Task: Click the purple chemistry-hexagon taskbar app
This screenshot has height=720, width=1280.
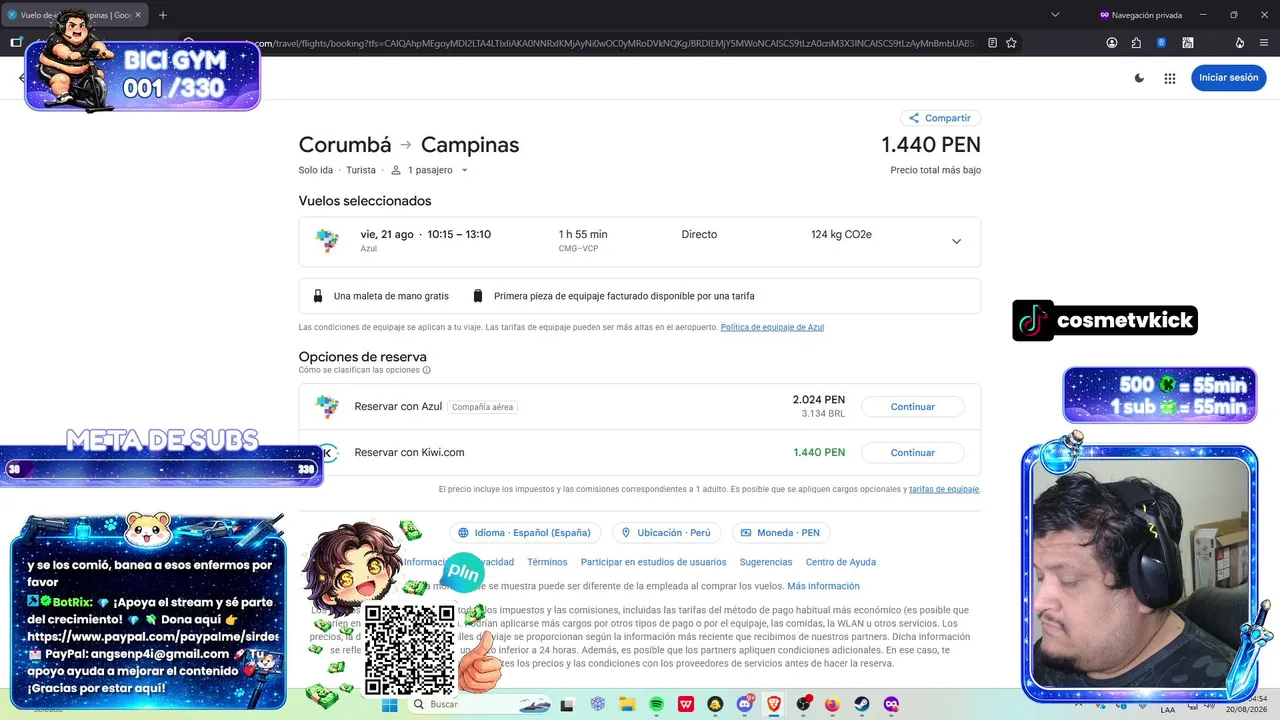Action: coord(599,705)
